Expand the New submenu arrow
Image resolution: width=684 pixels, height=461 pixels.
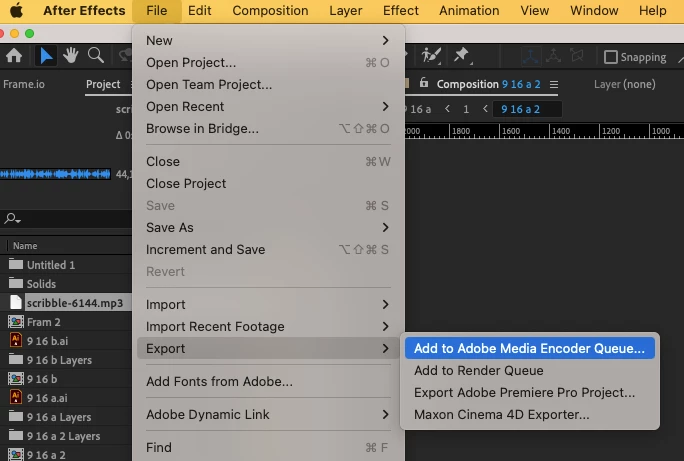[385, 41]
